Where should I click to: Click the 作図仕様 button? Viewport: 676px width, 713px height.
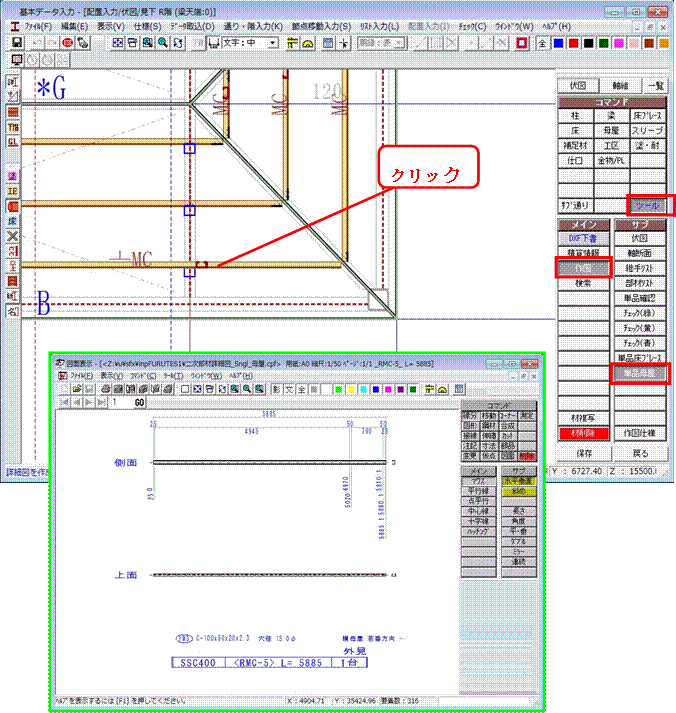pyautogui.click(x=640, y=433)
